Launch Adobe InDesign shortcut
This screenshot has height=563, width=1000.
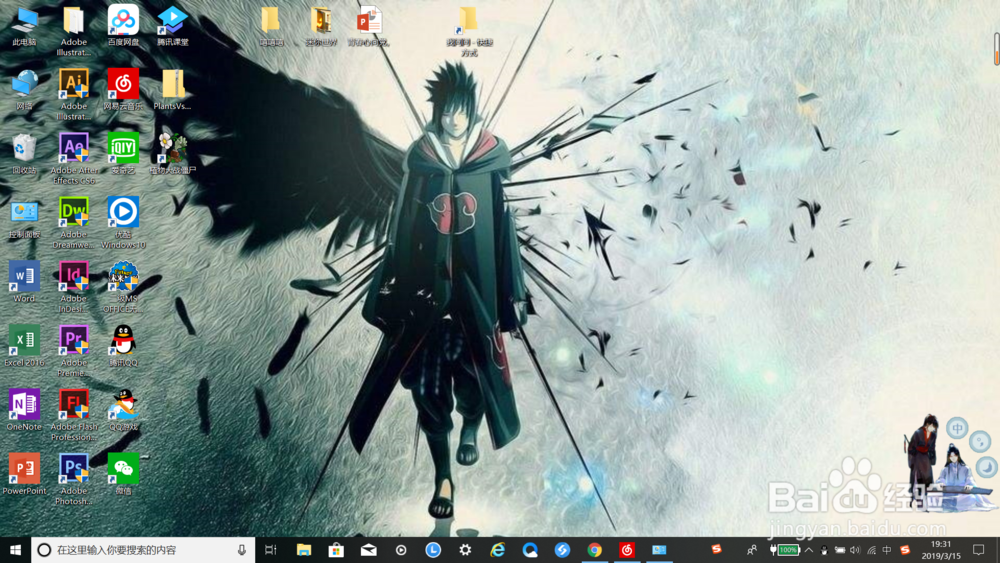(x=73, y=286)
